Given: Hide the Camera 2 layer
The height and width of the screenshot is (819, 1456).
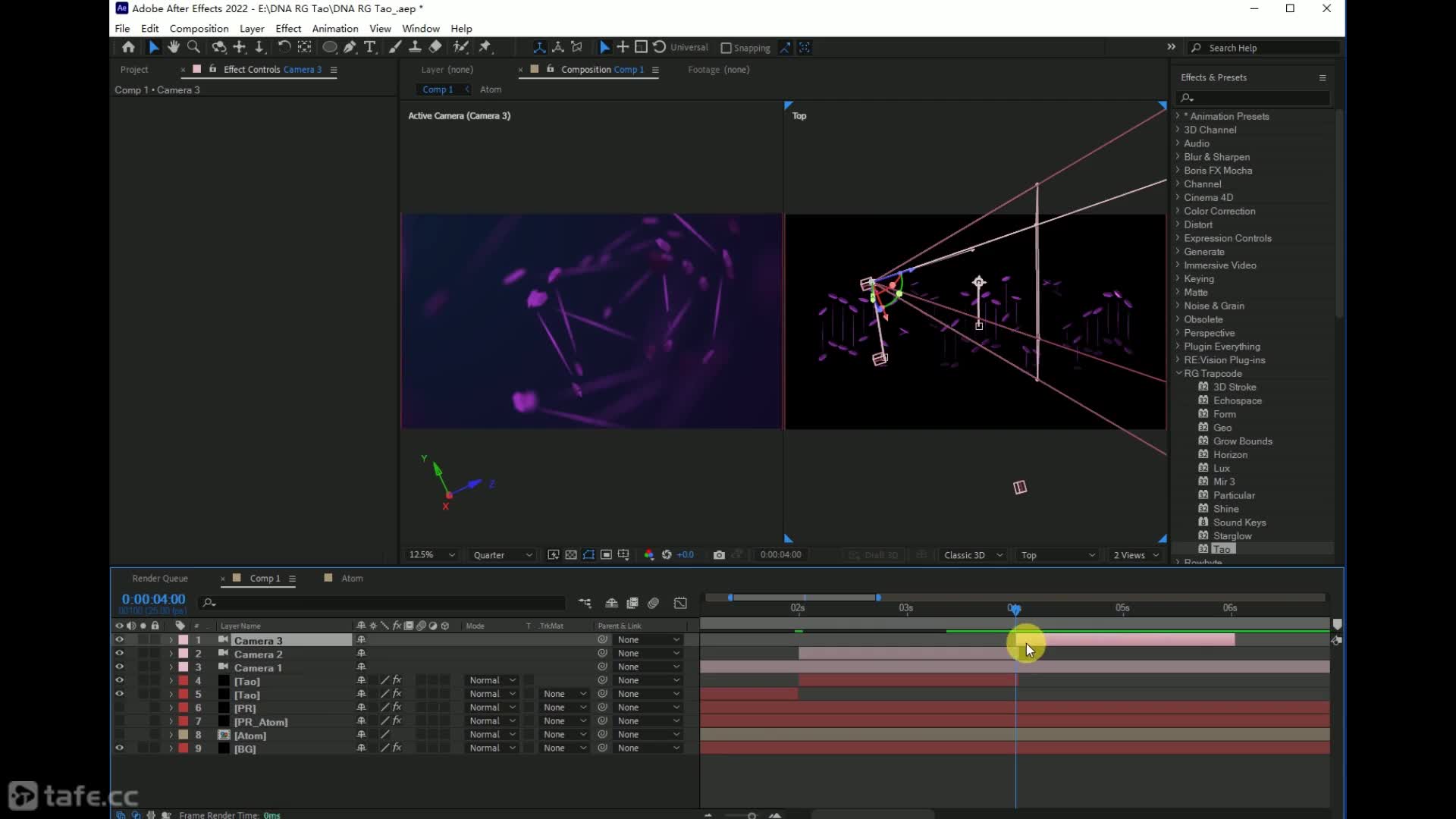Looking at the screenshot, I should point(119,654).
